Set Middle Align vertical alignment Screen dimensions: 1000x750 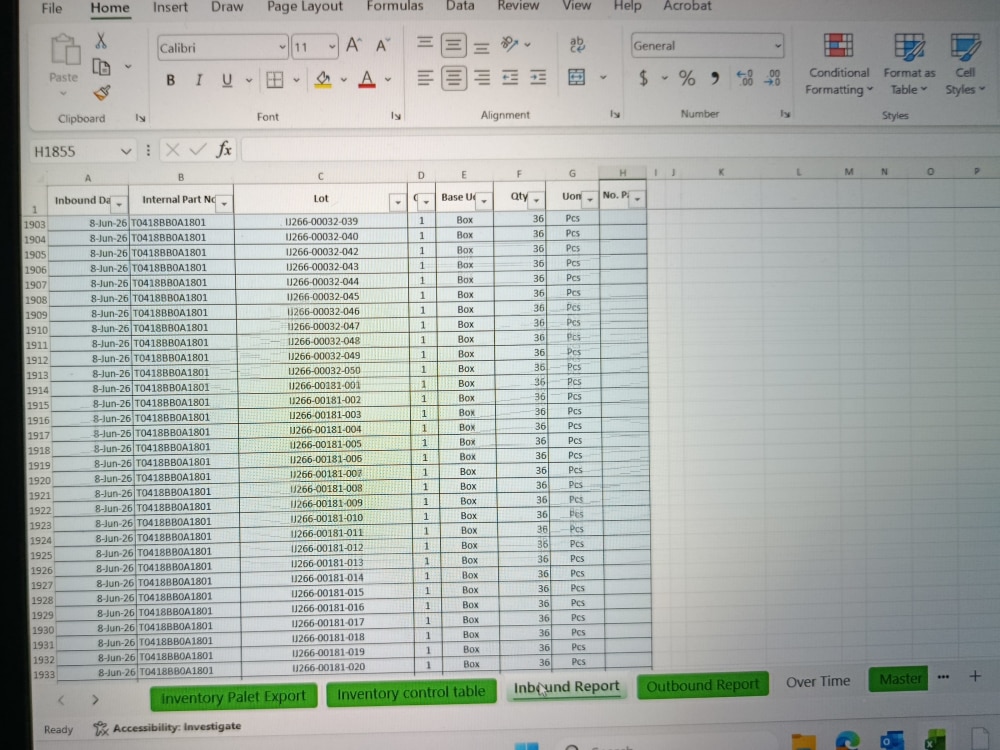(x=453, y=45)
